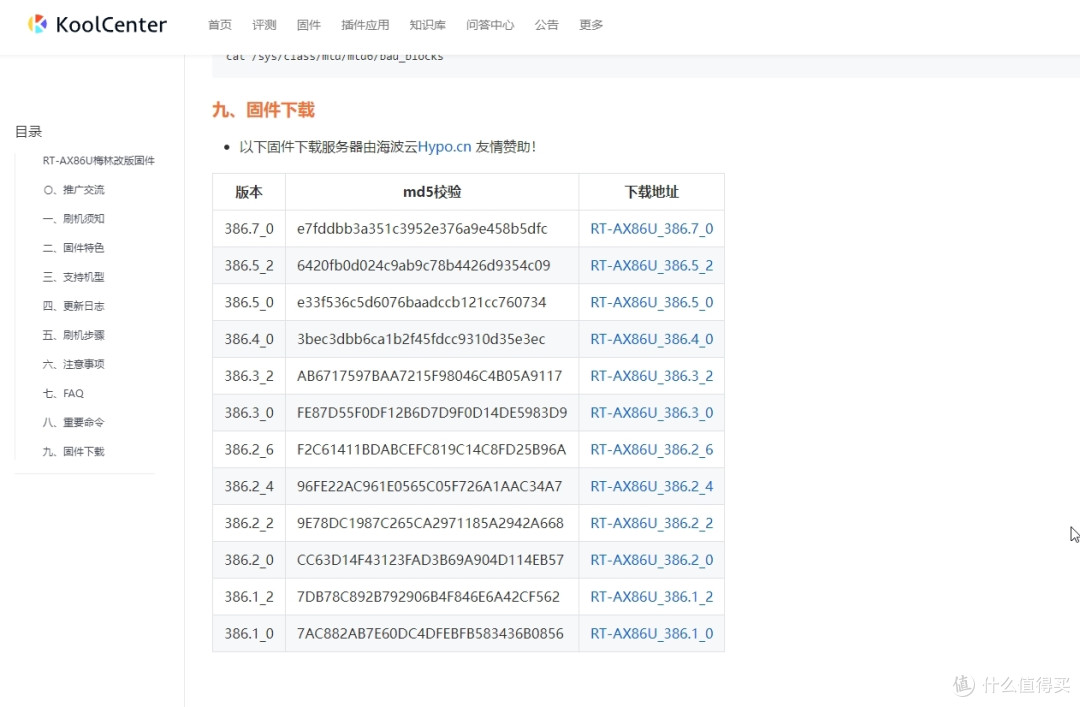
Task: Select md5 7AC882AB7E60DC4DFEBFB583436B0856
Action: (430, 634)
